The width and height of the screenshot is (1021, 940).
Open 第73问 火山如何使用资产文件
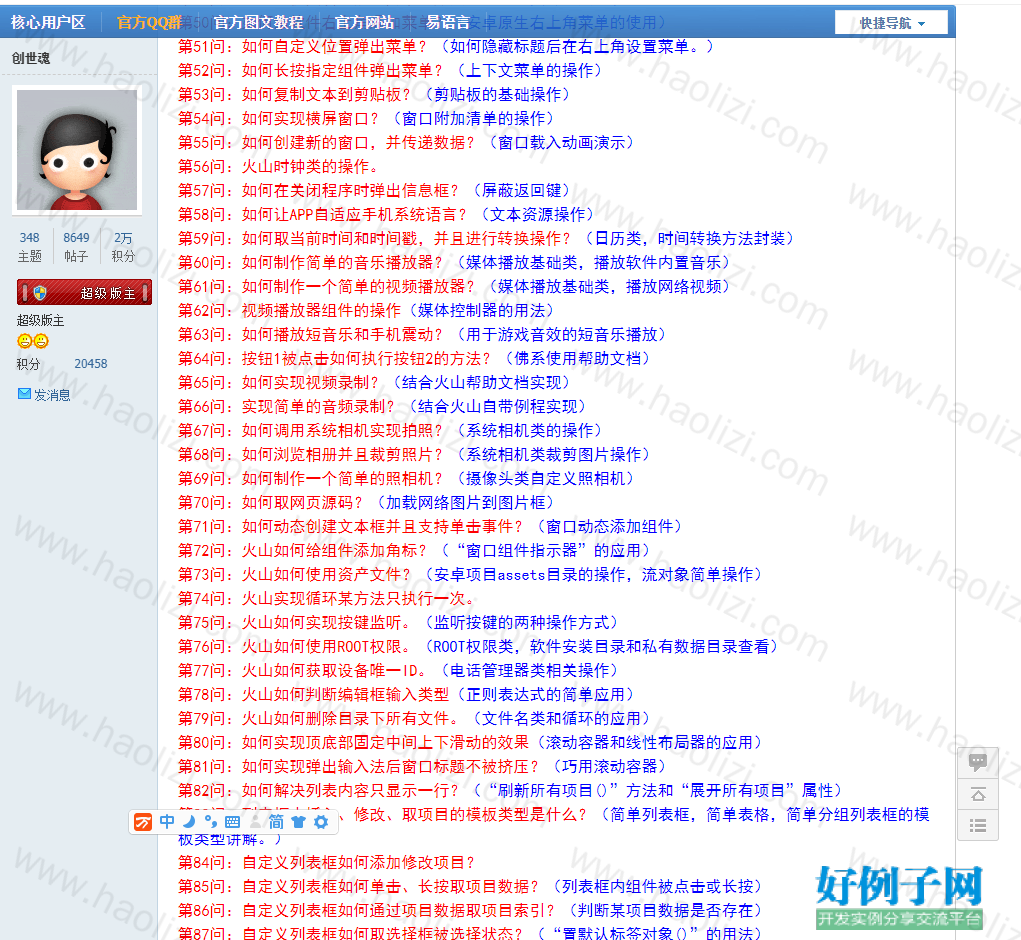(470, 575)
